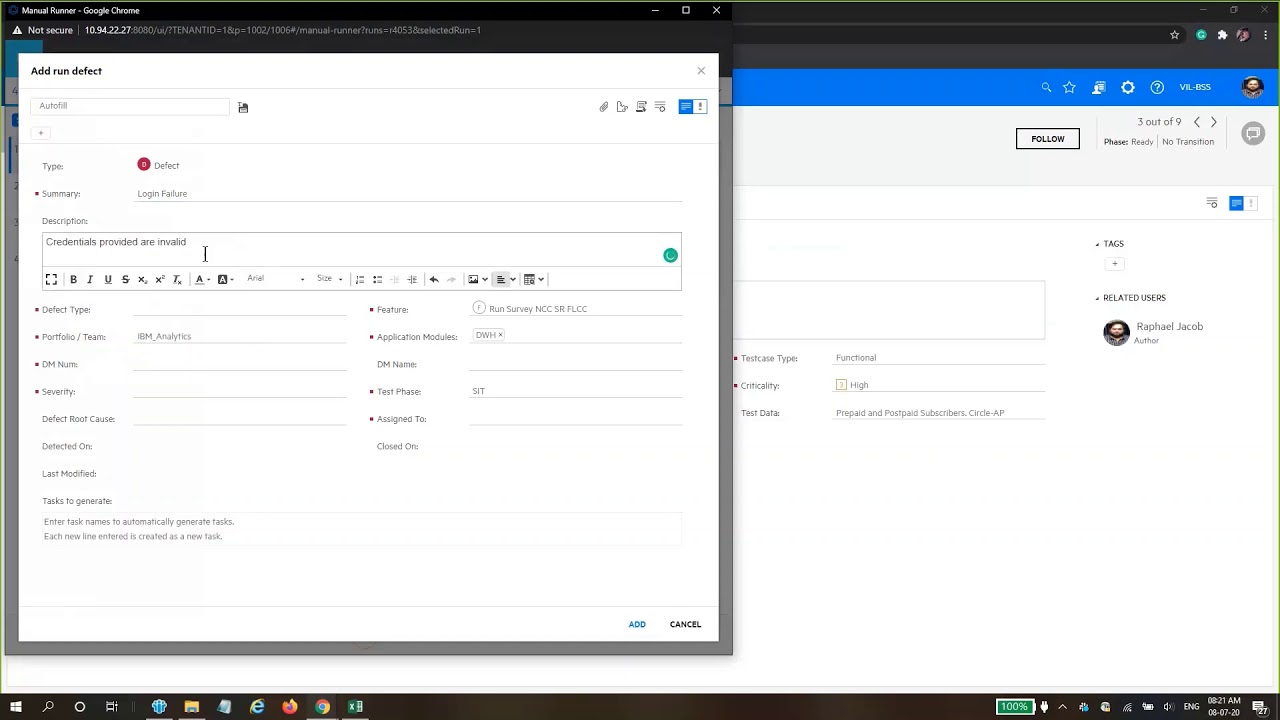Apply superscript formatting
The image size is (1280, 720).
[159, 279]
